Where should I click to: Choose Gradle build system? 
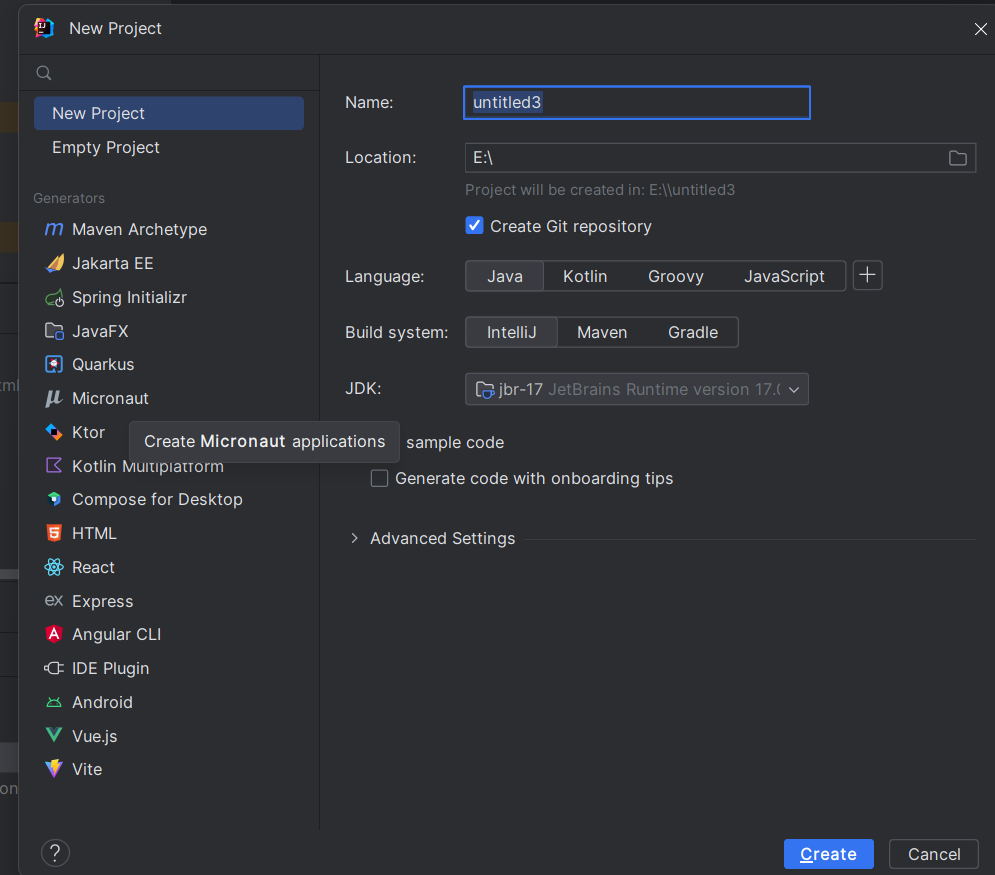[693, 332]
